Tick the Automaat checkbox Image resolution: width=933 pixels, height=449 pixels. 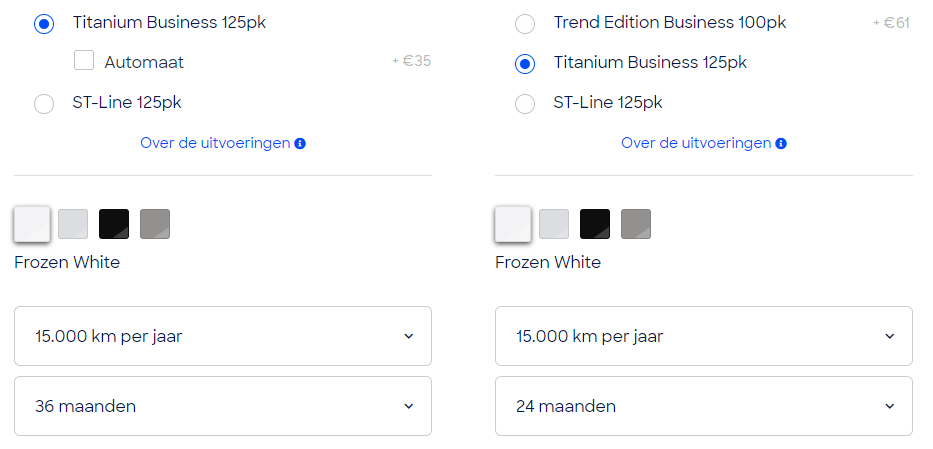pyautogui.click(x=84, y=62)
